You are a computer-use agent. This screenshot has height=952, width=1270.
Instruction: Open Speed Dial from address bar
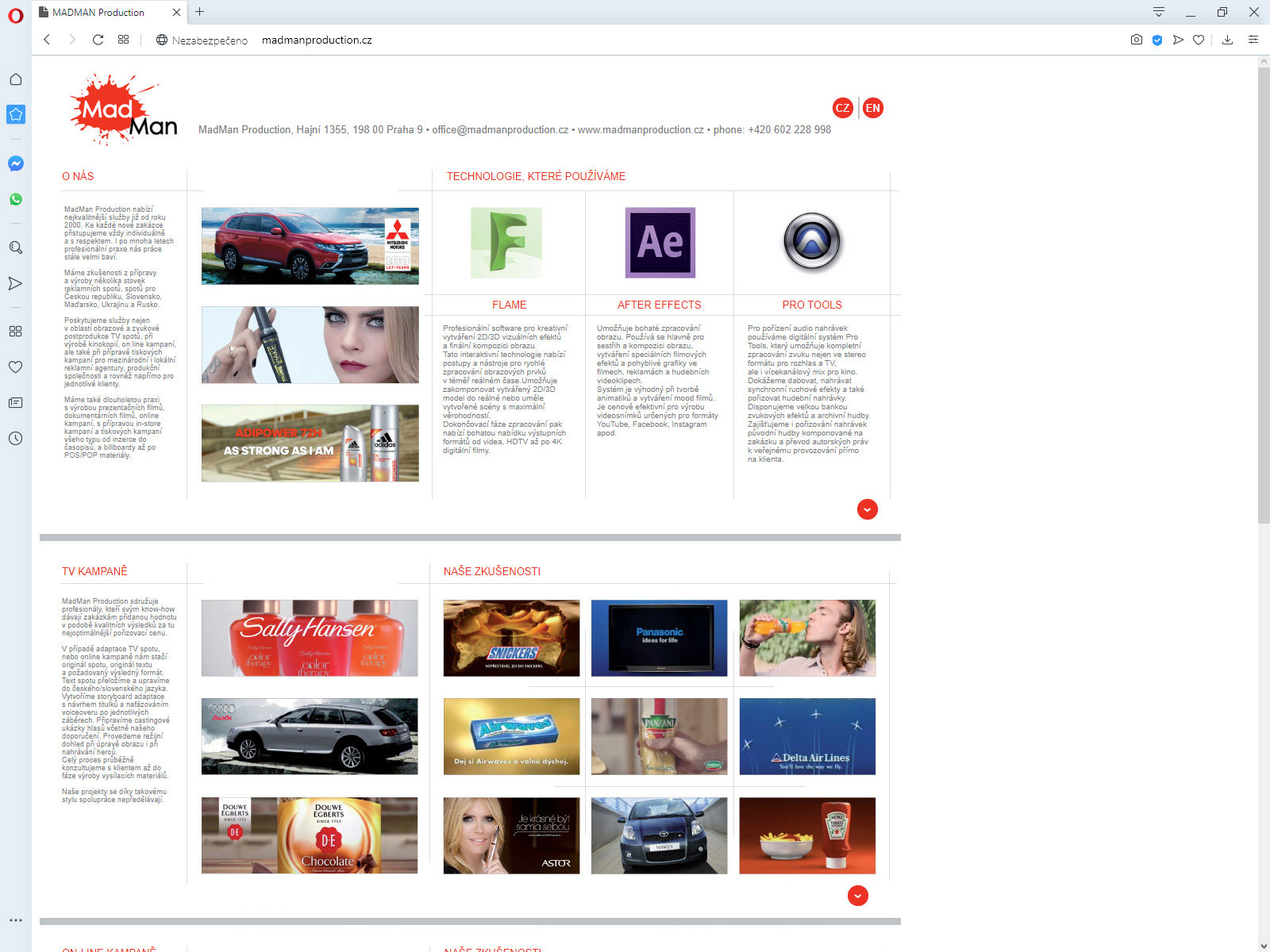[123, 40]
